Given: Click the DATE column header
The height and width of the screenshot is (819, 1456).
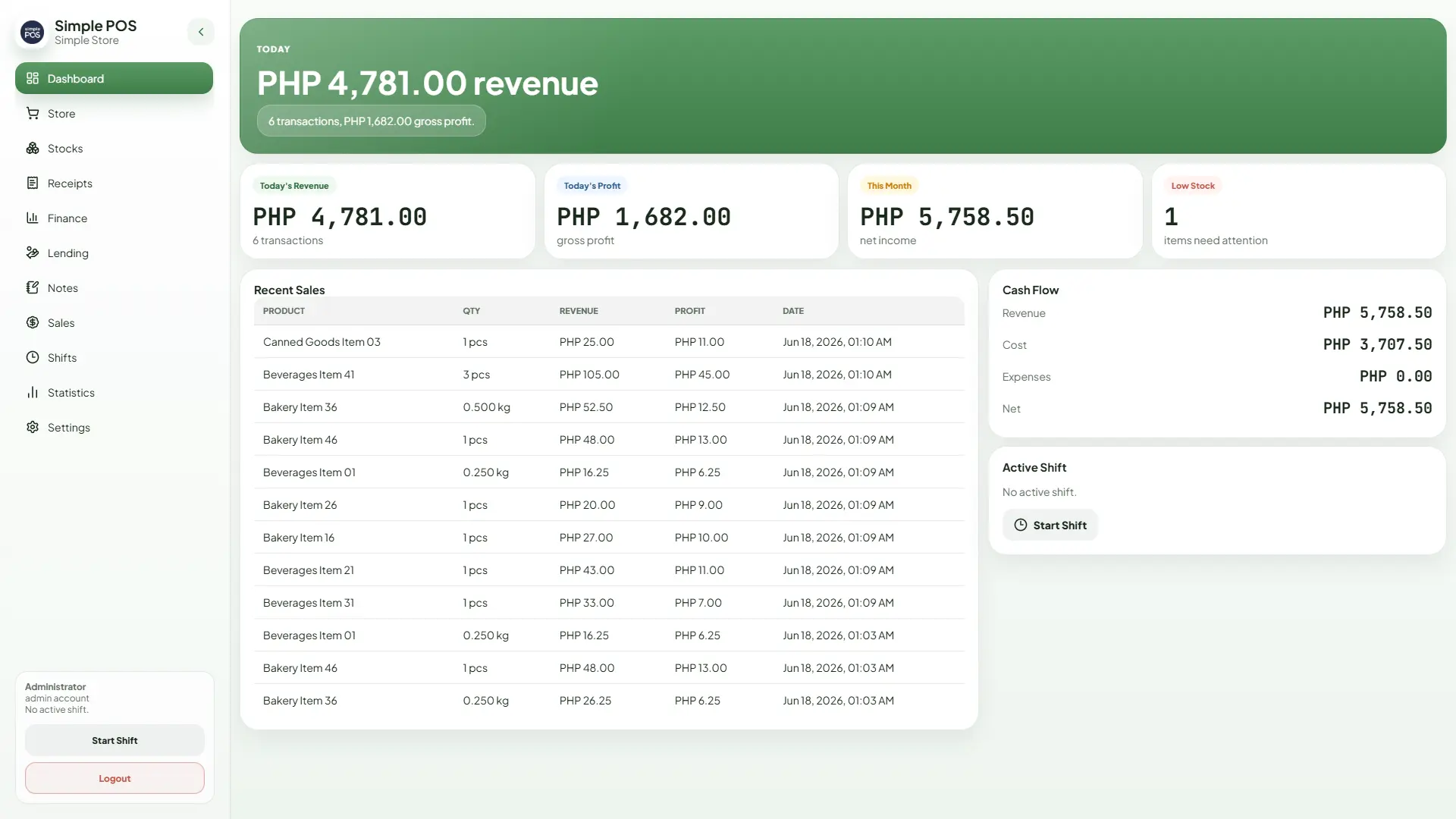Looking at the screenshot, I should (793, 311).
